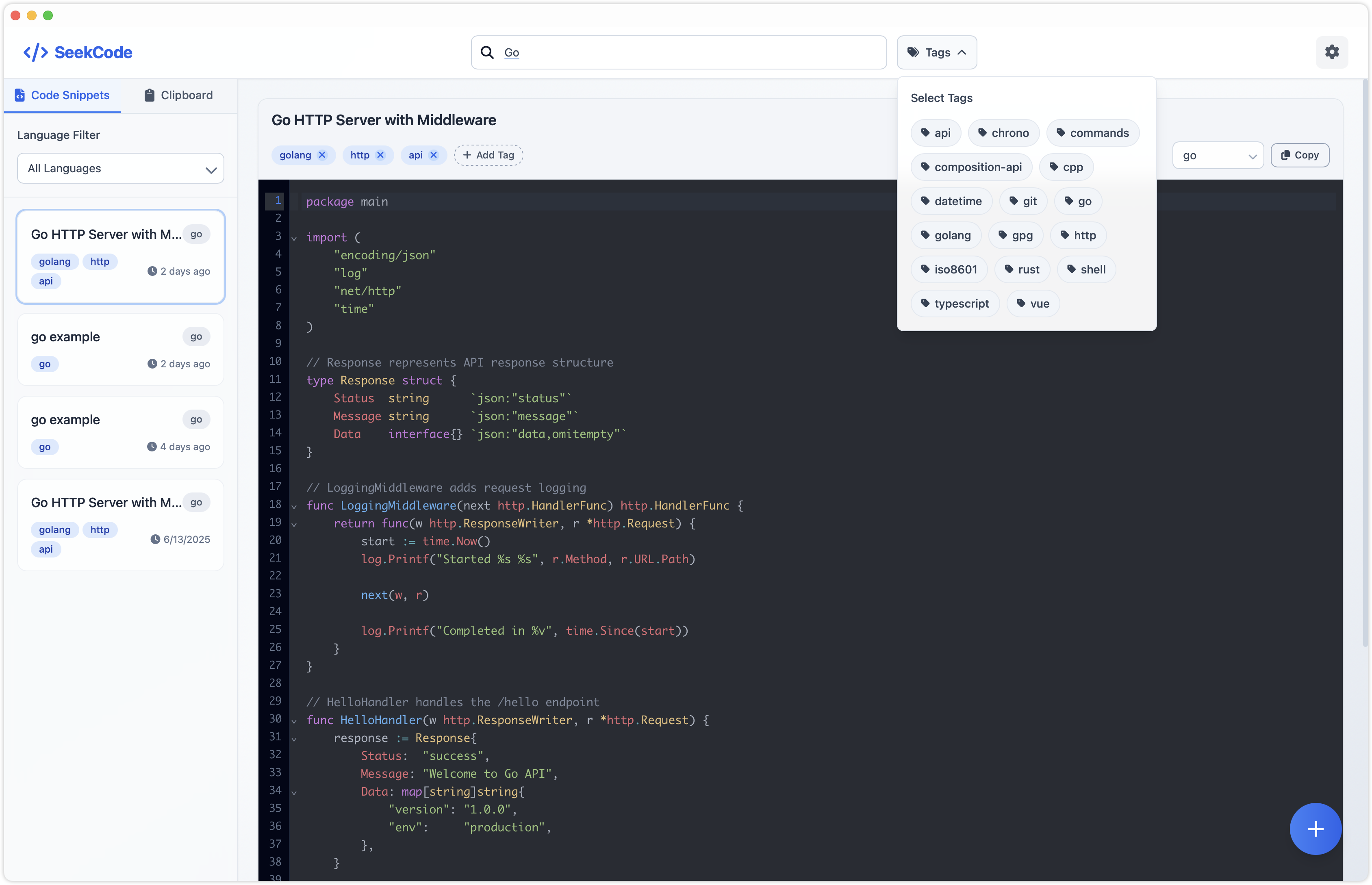Open the go language selector dropdown

[x=1218, y=155]
